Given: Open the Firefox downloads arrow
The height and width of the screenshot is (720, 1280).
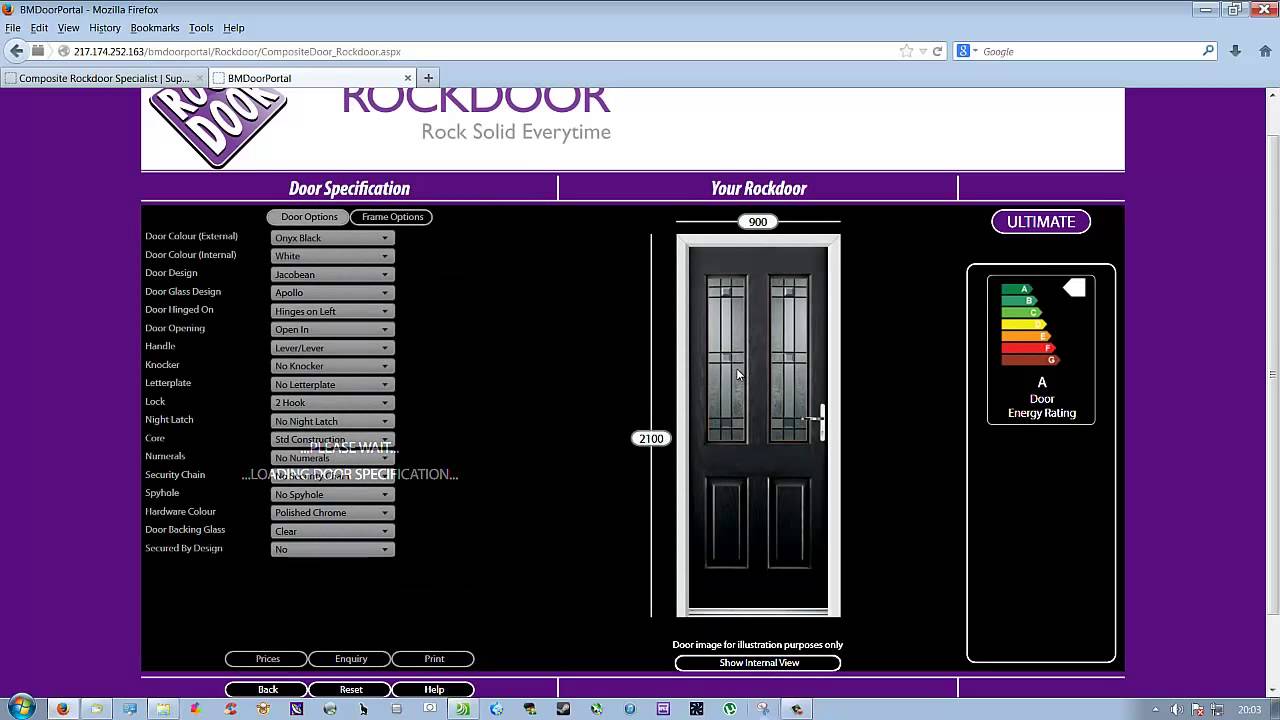Looking at the screenshot, I should 1235,51.
